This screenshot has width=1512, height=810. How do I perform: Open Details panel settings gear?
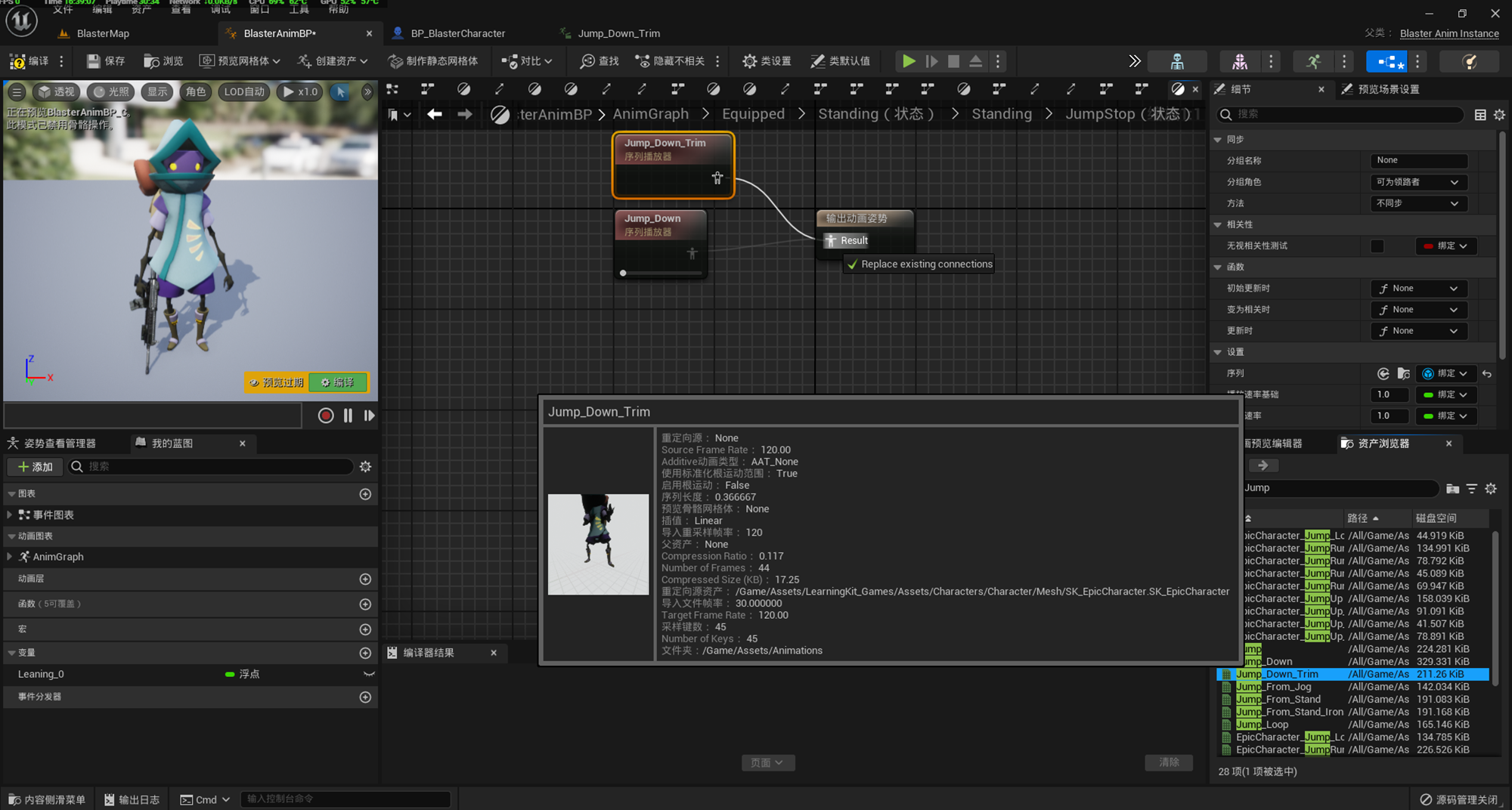pyautogui.click(x=1499, y=115)
